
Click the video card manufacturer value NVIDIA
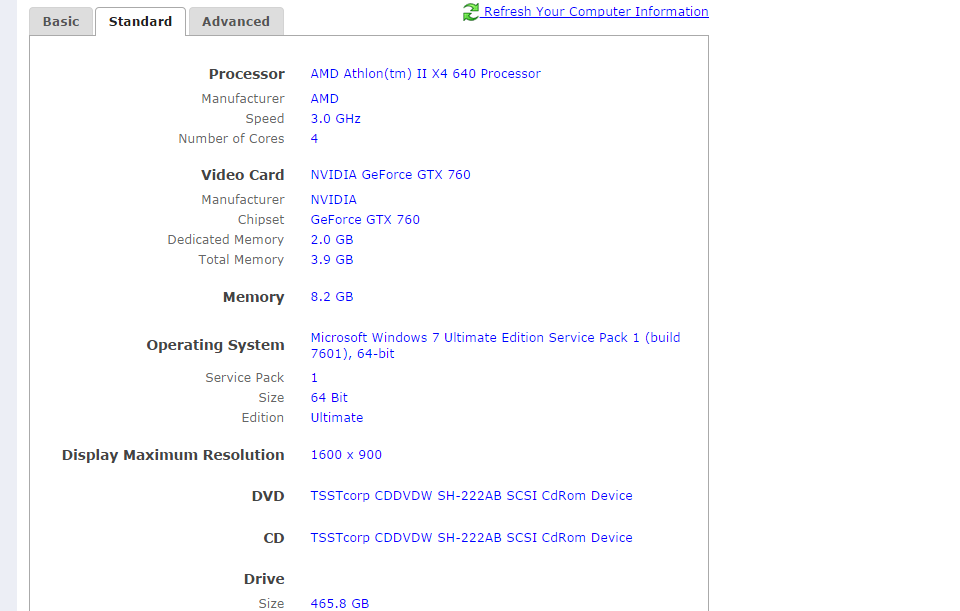point(334,200)
